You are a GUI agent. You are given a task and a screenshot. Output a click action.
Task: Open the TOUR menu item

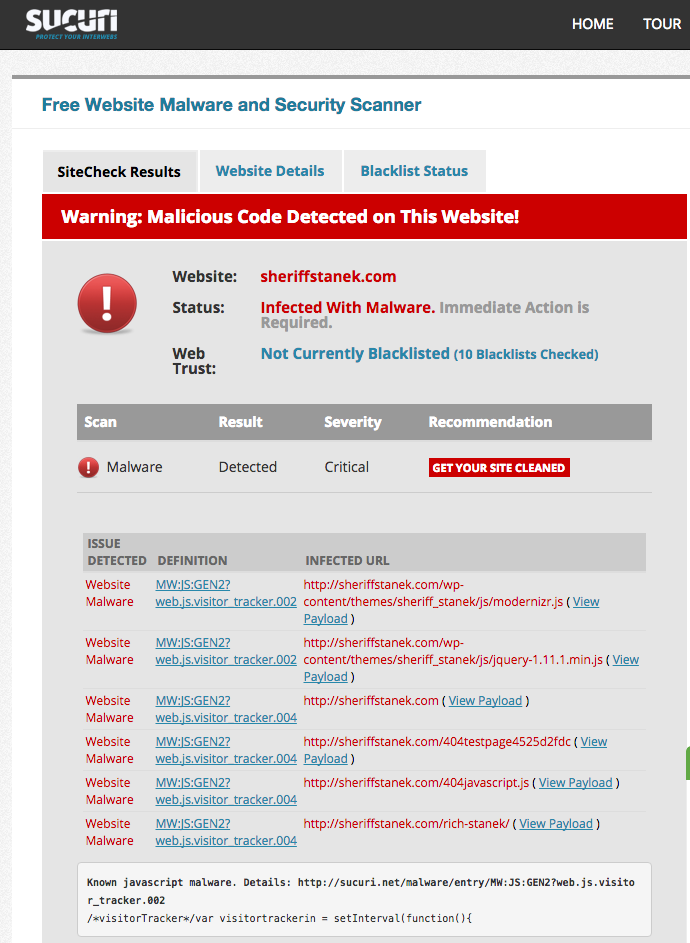point(661,24)
